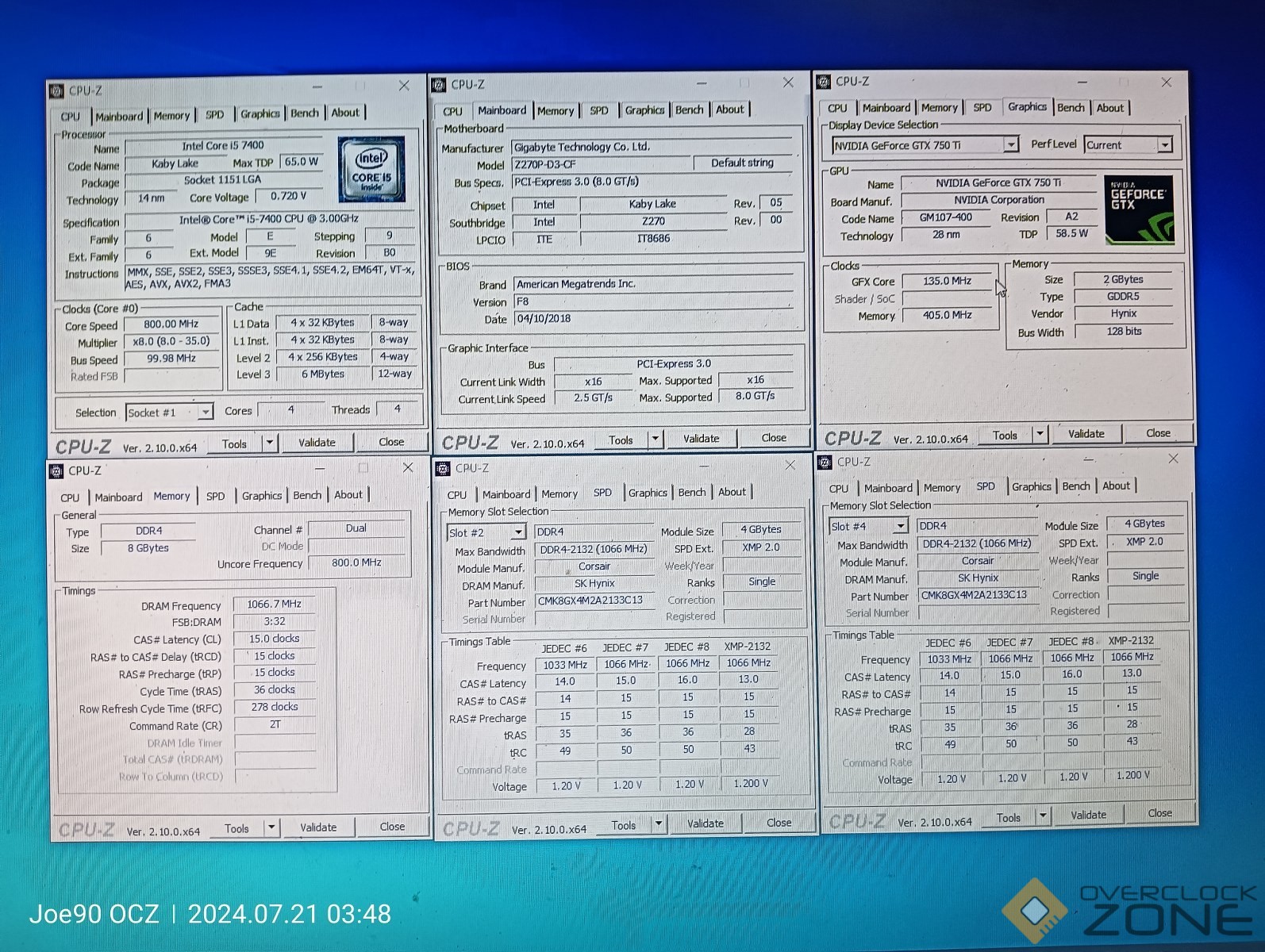Click the Gigabyte Technology Co. Ltd. manufacturer field

pos(652,147)
